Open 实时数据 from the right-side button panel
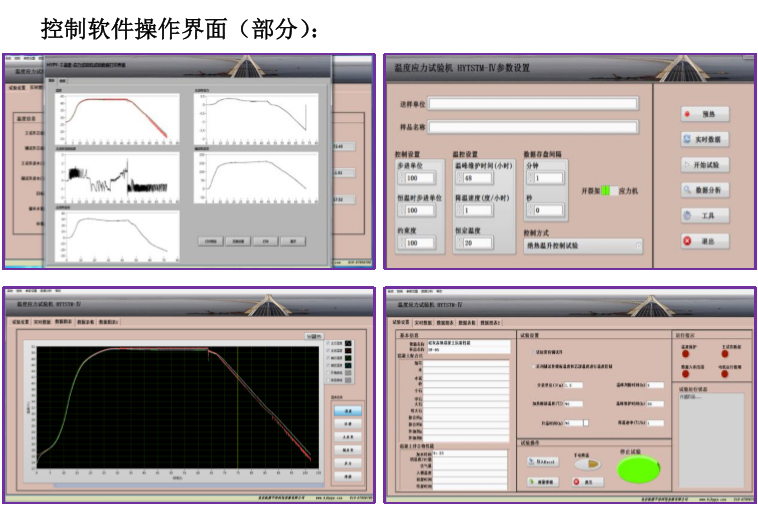Image resolution: width=758 pixels, height=507 pixels. pyautogui.click(x=704, y=139)
